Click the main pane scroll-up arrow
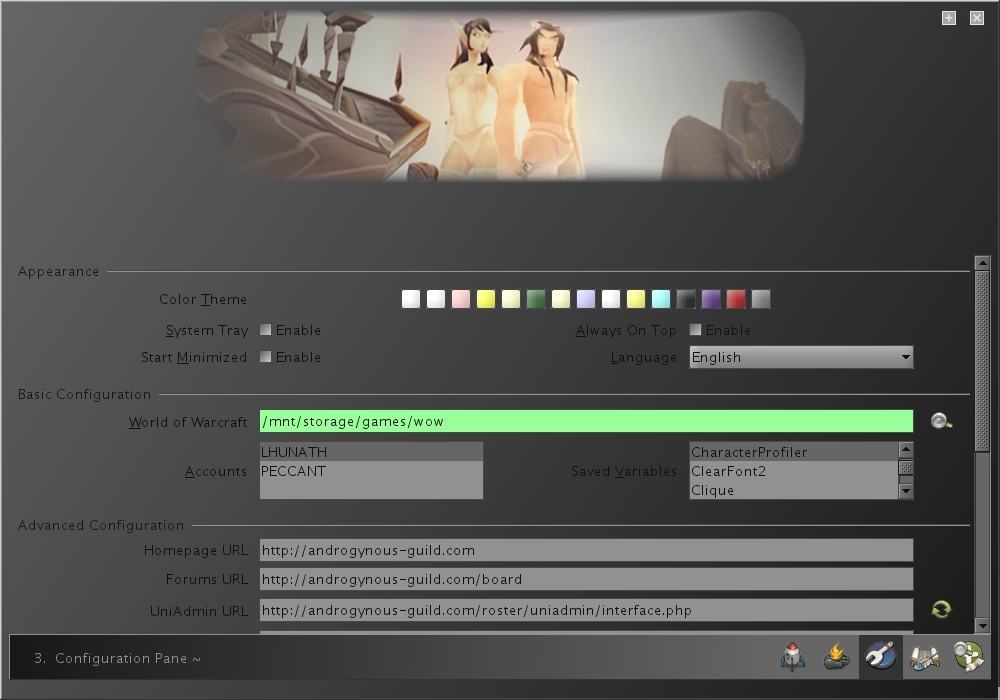1000x700 pixels. coord(982,263)
